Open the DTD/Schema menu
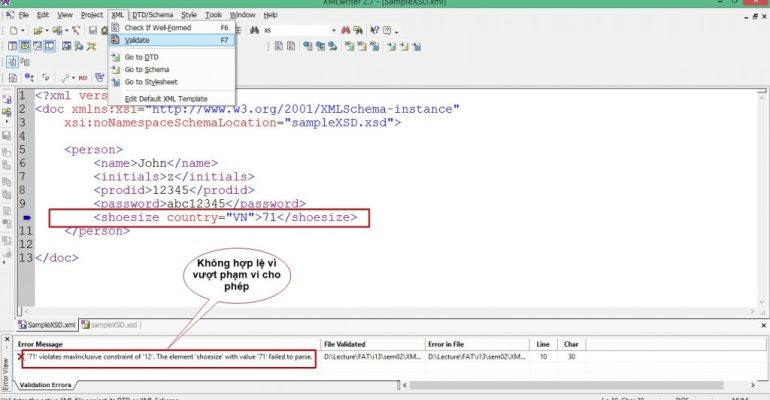Screen dimensions: 770x400 pos(152,15)
